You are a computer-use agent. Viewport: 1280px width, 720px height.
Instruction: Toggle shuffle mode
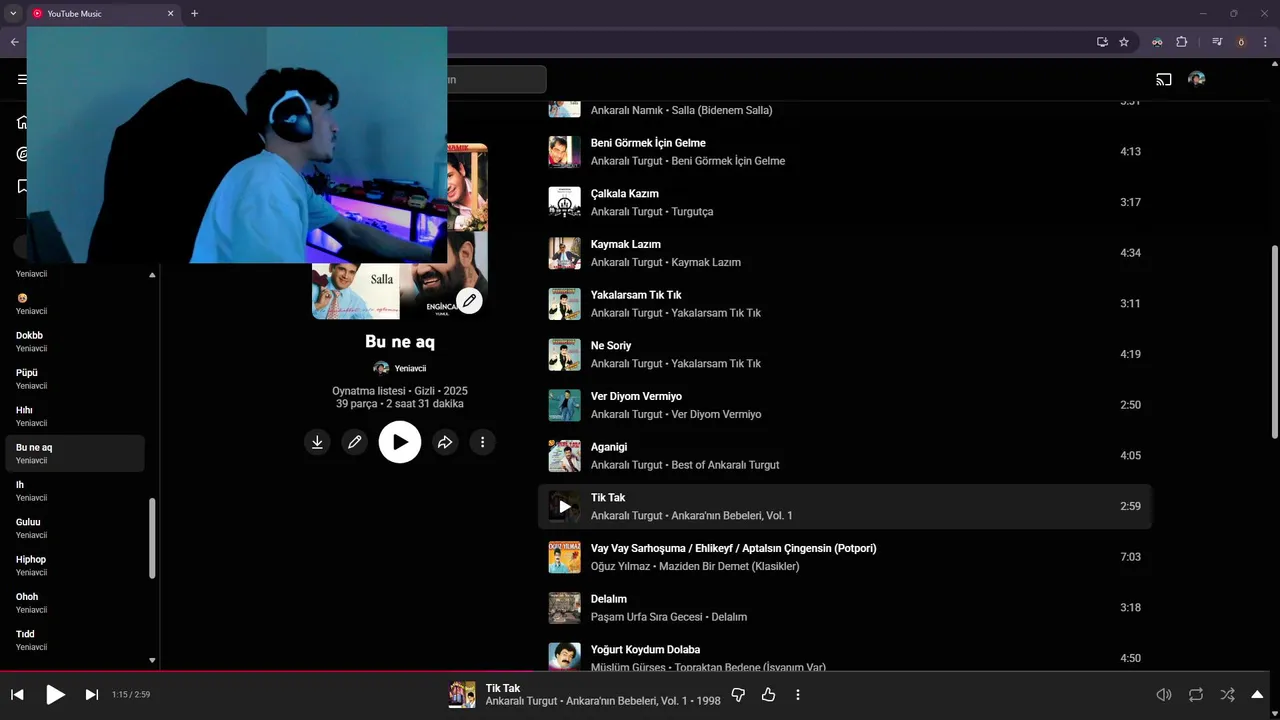1227,694
